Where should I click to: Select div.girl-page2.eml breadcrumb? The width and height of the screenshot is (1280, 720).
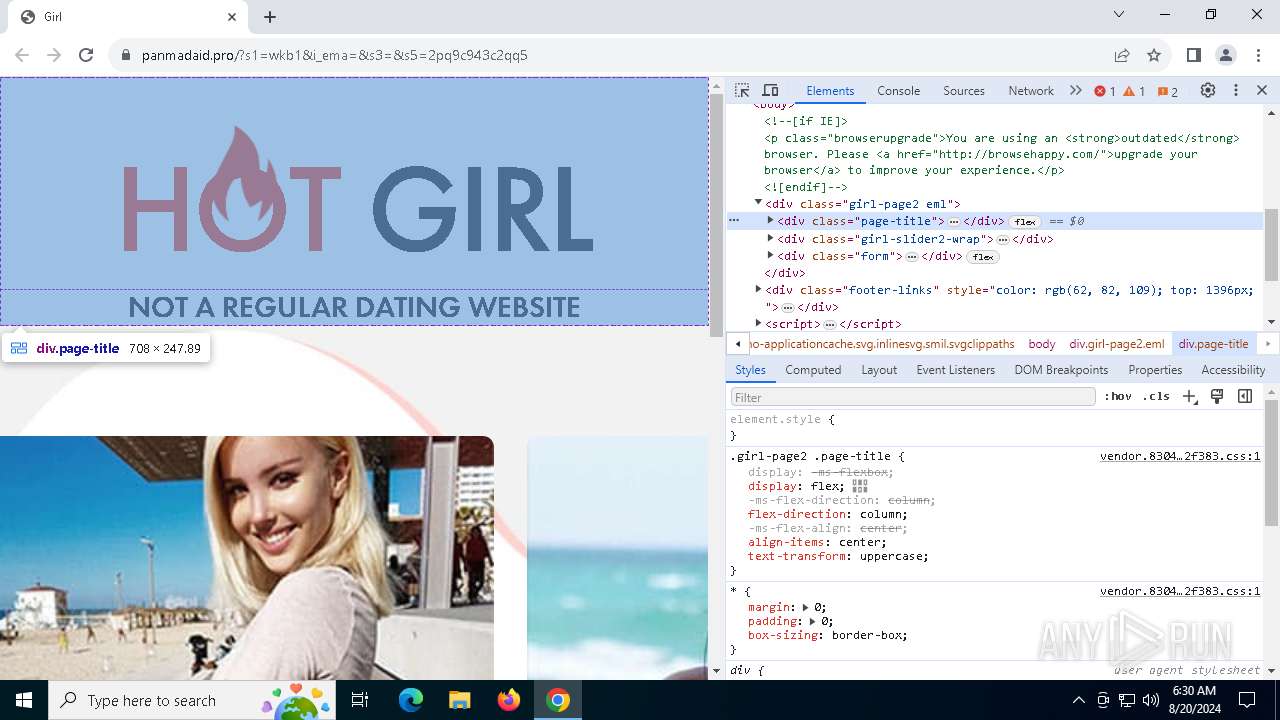[1117, 344]
